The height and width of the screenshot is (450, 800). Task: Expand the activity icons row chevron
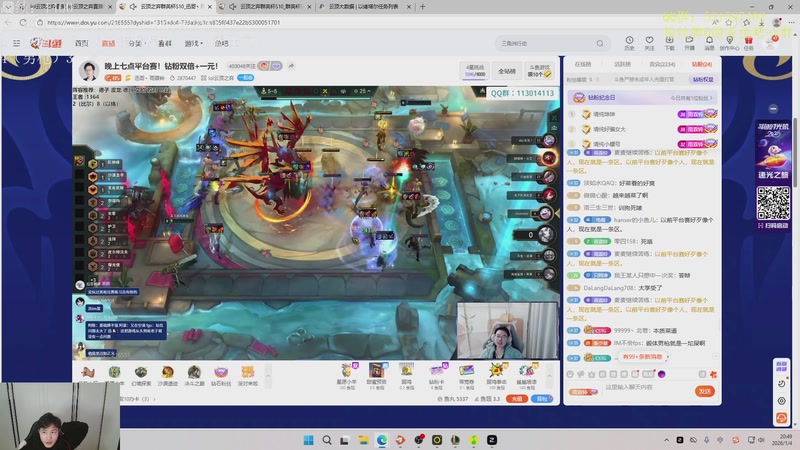pyautogui.click(x=268, y=377)
